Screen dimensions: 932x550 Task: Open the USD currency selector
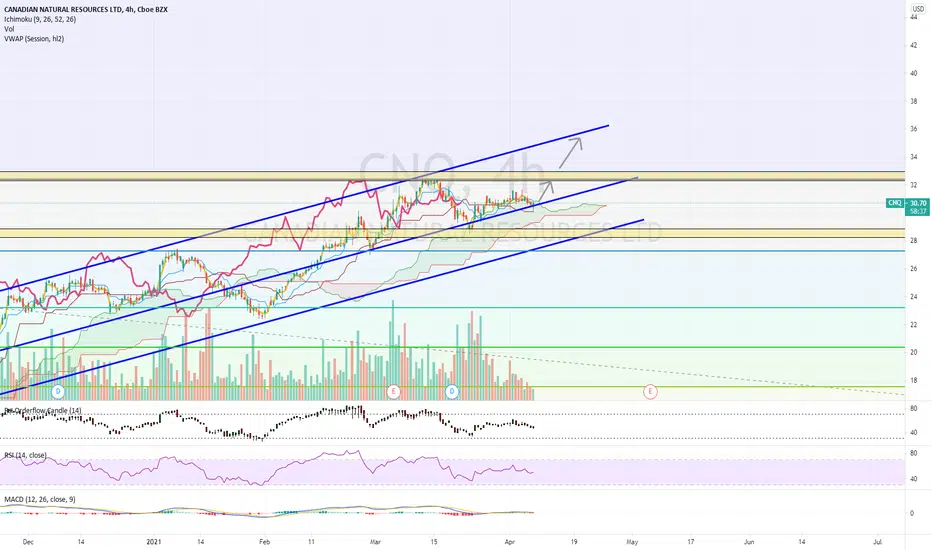point(918,9)
